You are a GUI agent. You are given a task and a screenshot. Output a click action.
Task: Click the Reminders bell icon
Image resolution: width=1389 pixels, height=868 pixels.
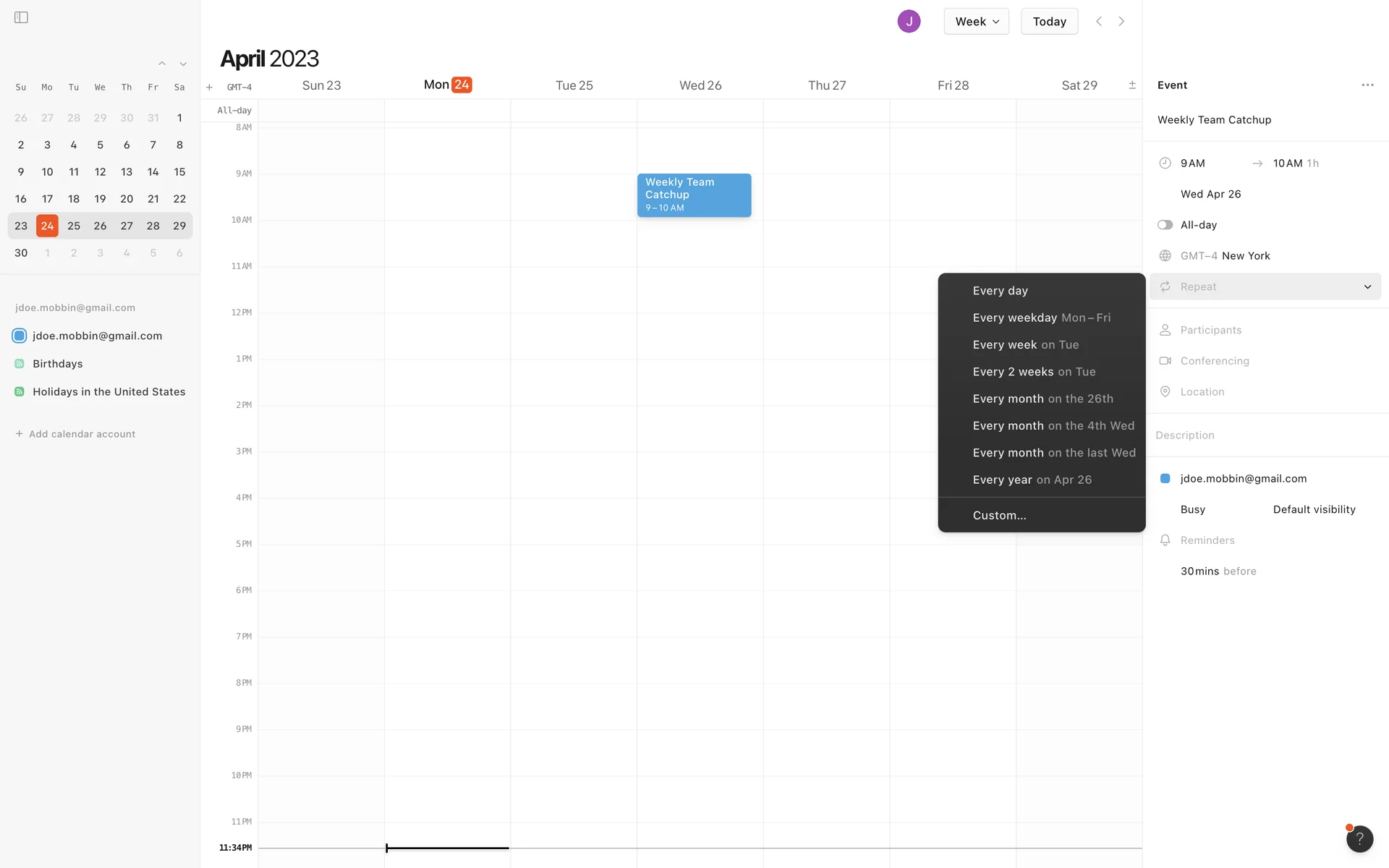pyautogui.click(x=1165, y=540)
